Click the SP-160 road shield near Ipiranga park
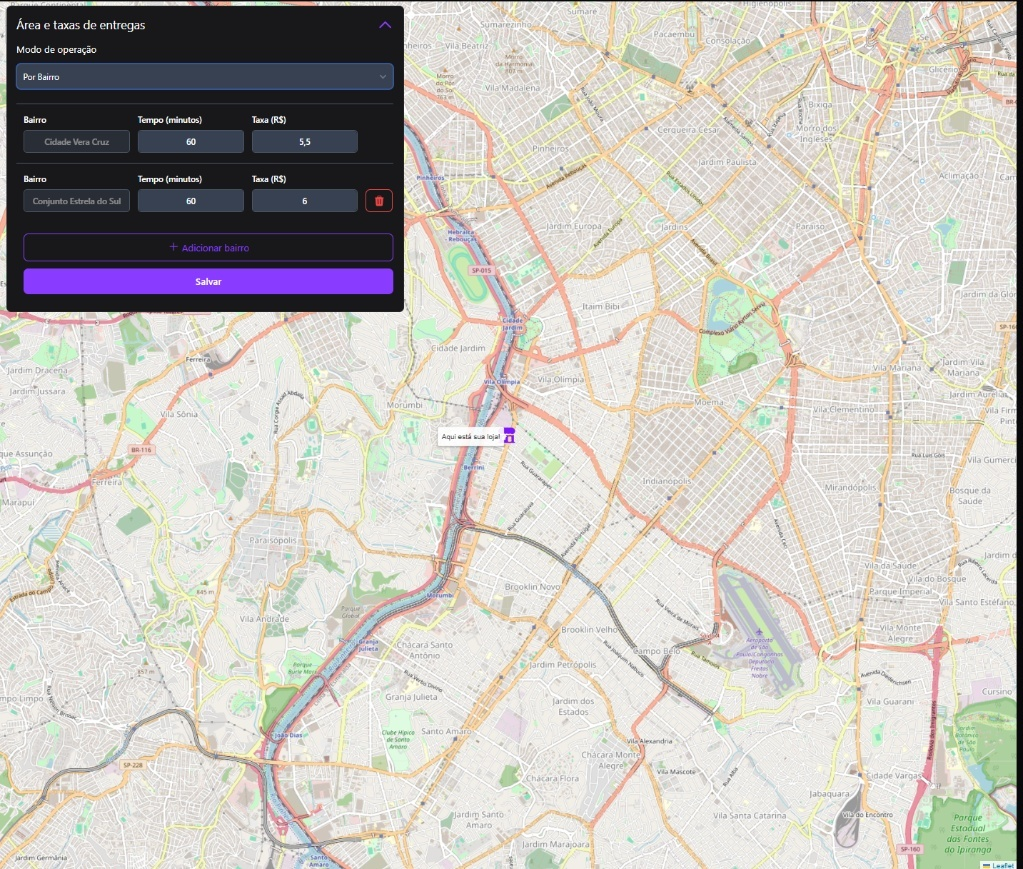This screenshot has width=1023, height=869. pos(909,849)
